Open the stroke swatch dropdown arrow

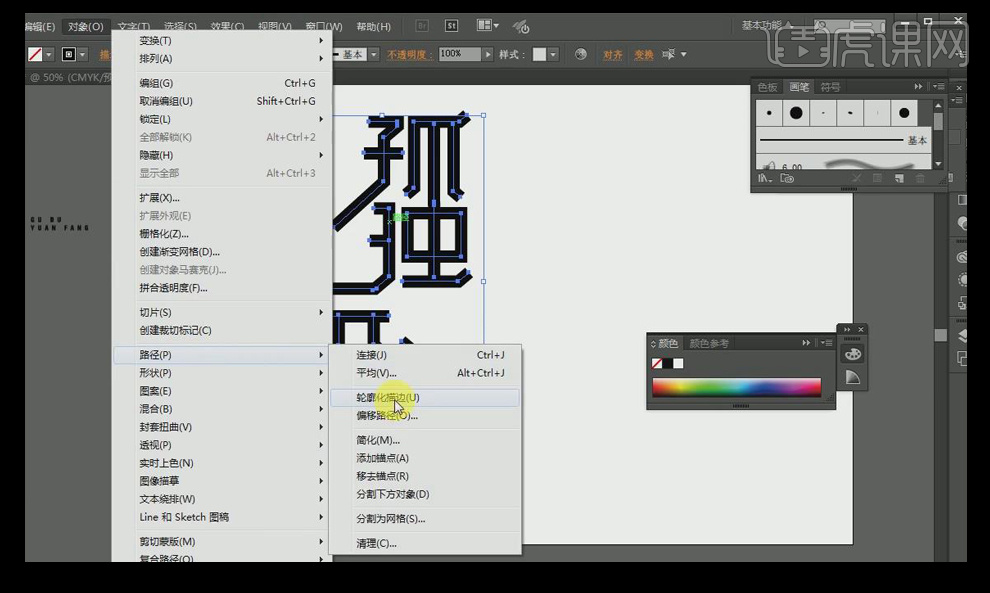coord(83,54)
